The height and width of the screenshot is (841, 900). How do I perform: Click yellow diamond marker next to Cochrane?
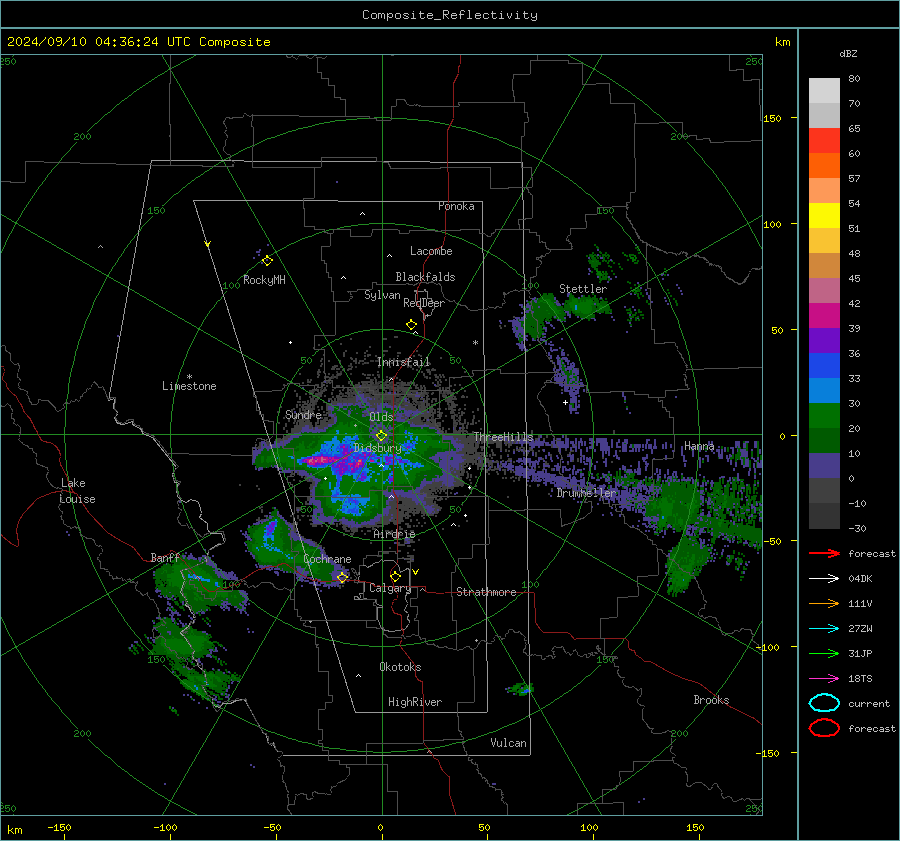pos(342,578)
